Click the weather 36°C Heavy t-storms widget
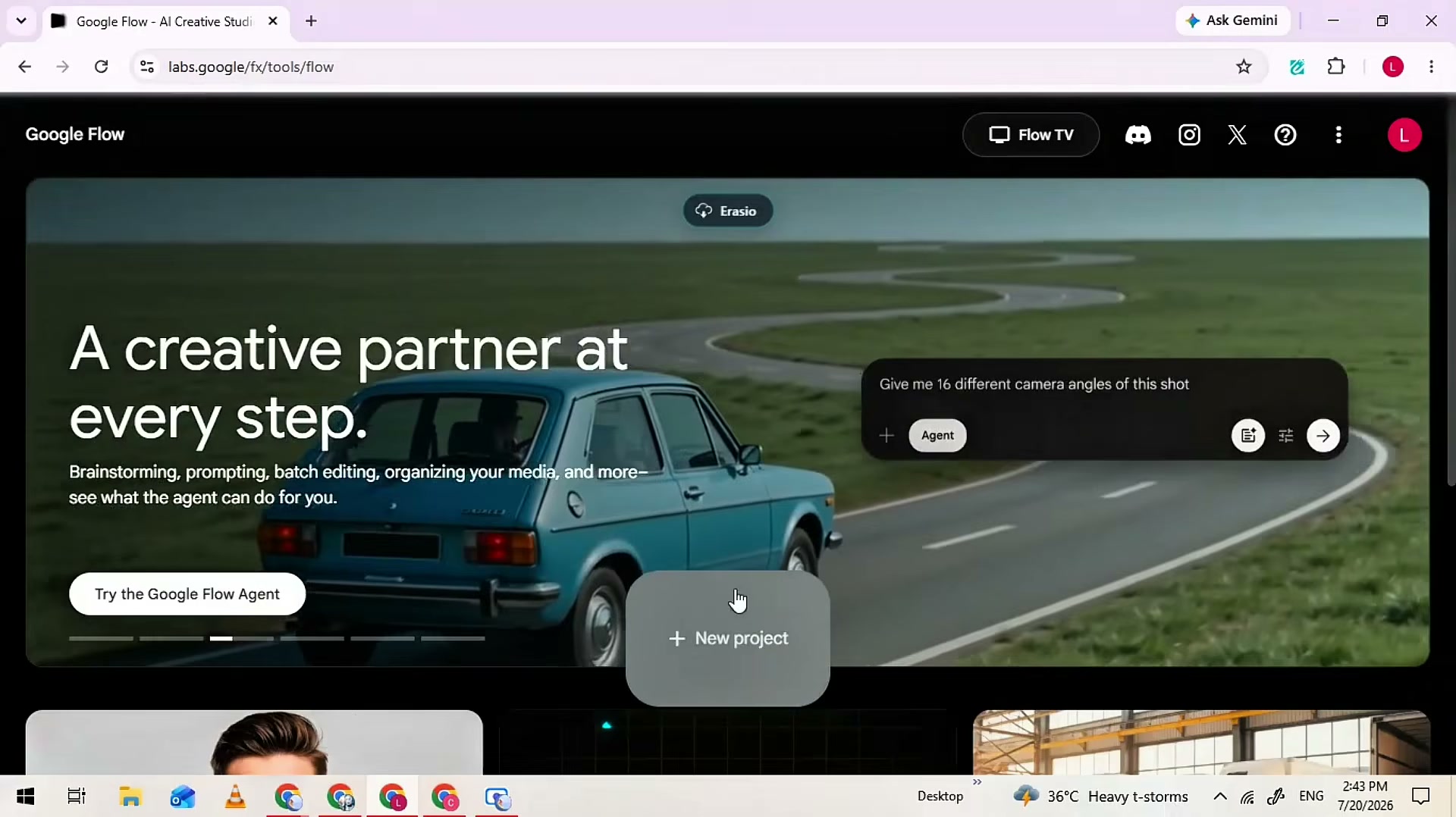 tap(1100, 797)
